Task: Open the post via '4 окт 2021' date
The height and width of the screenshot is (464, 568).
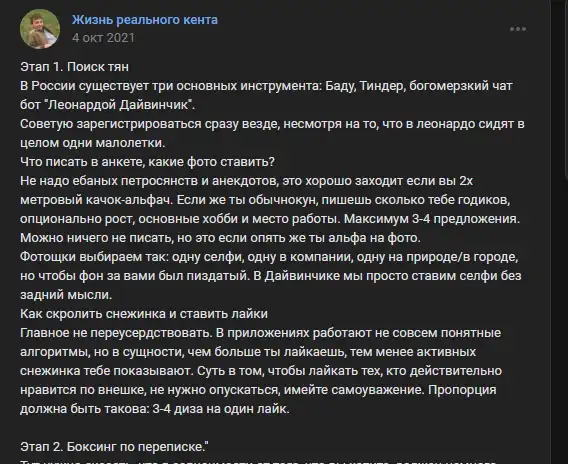Action: point(103,38)
